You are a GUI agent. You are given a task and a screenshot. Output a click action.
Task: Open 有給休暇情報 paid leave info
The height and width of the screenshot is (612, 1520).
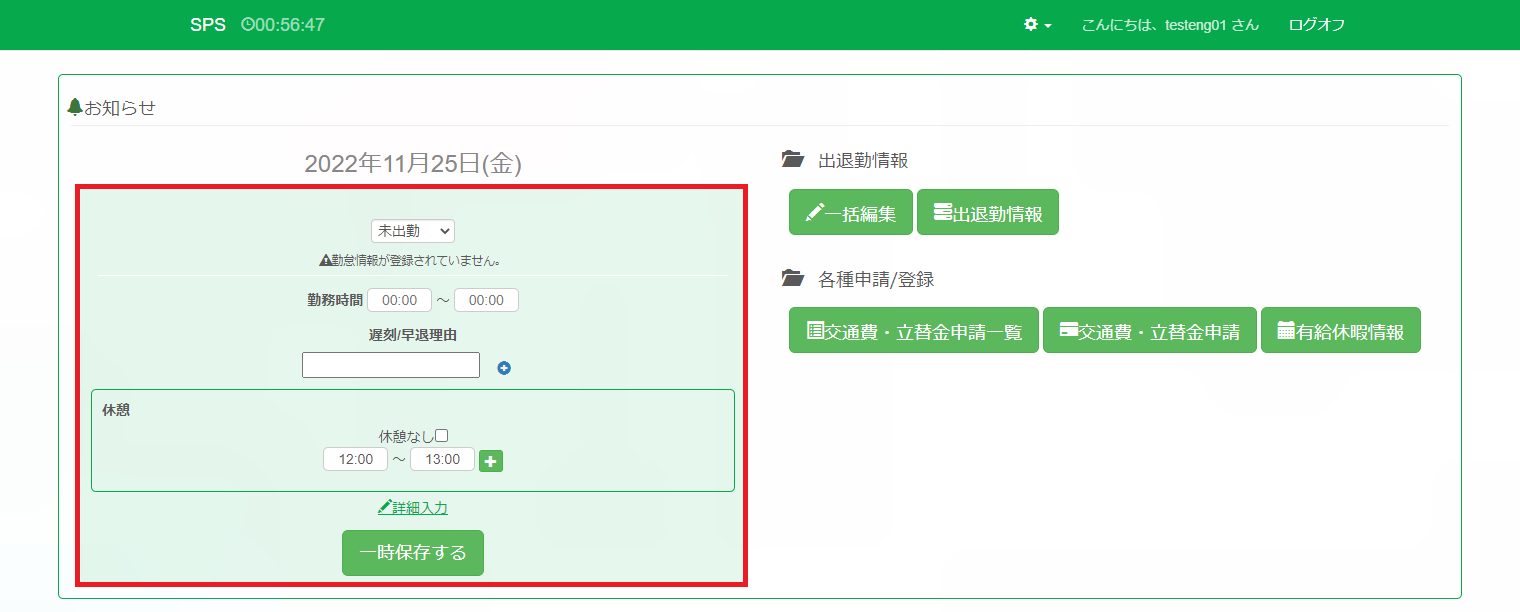click(1340, 330)
